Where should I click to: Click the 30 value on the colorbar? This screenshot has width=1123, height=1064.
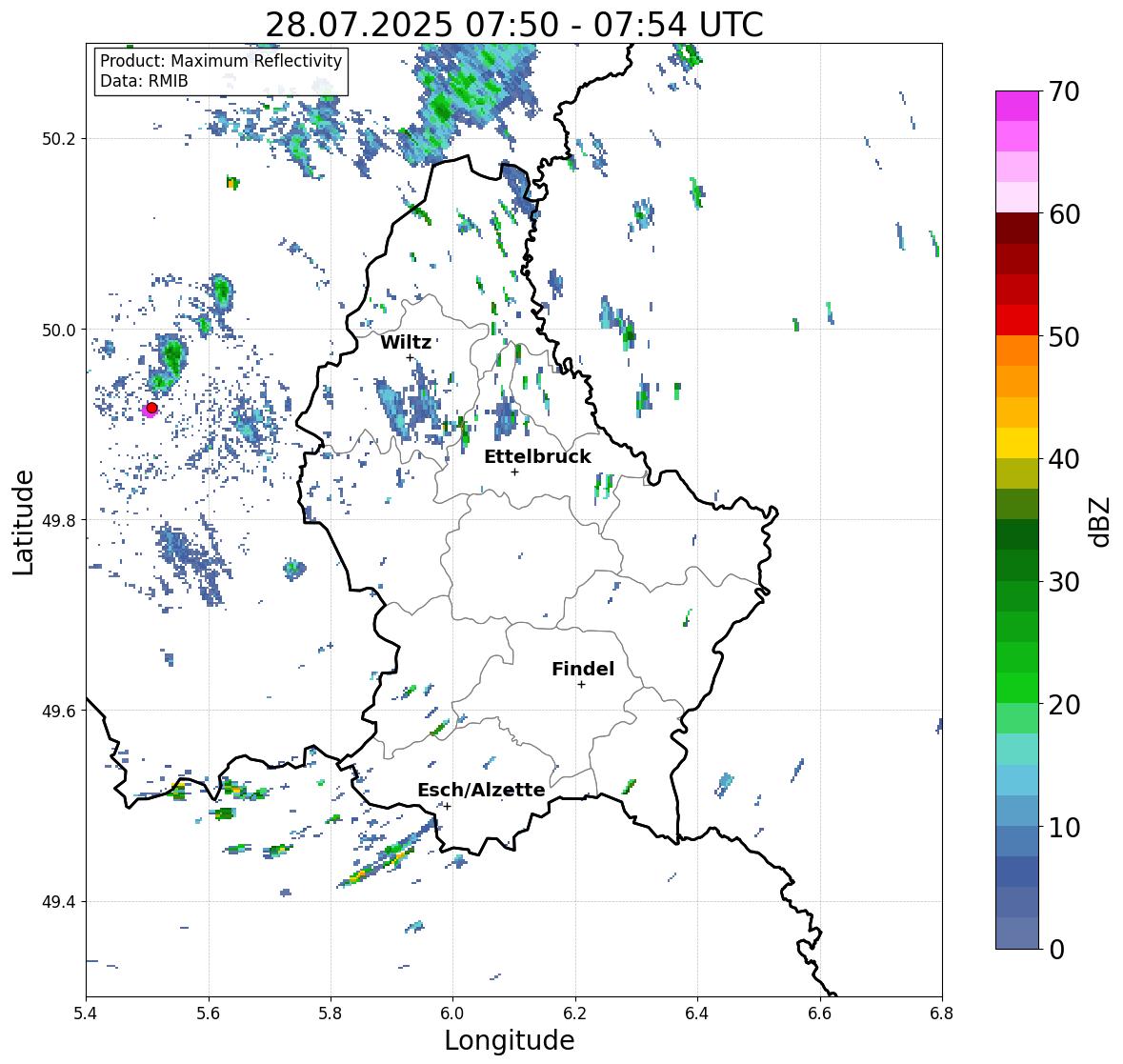tap(1064, 582)
